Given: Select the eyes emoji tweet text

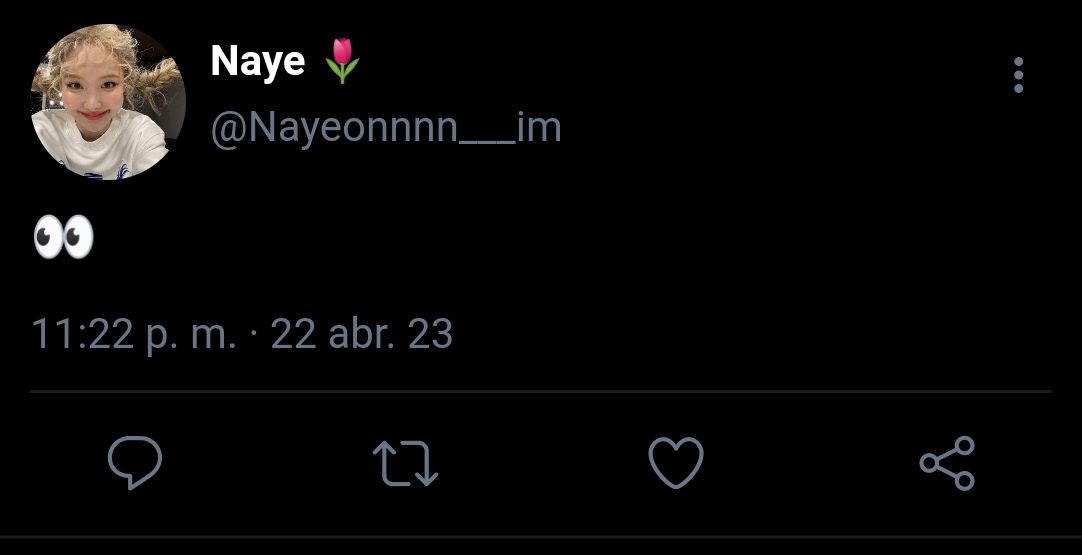Looking at the screenshot, I should pos(63,236).
